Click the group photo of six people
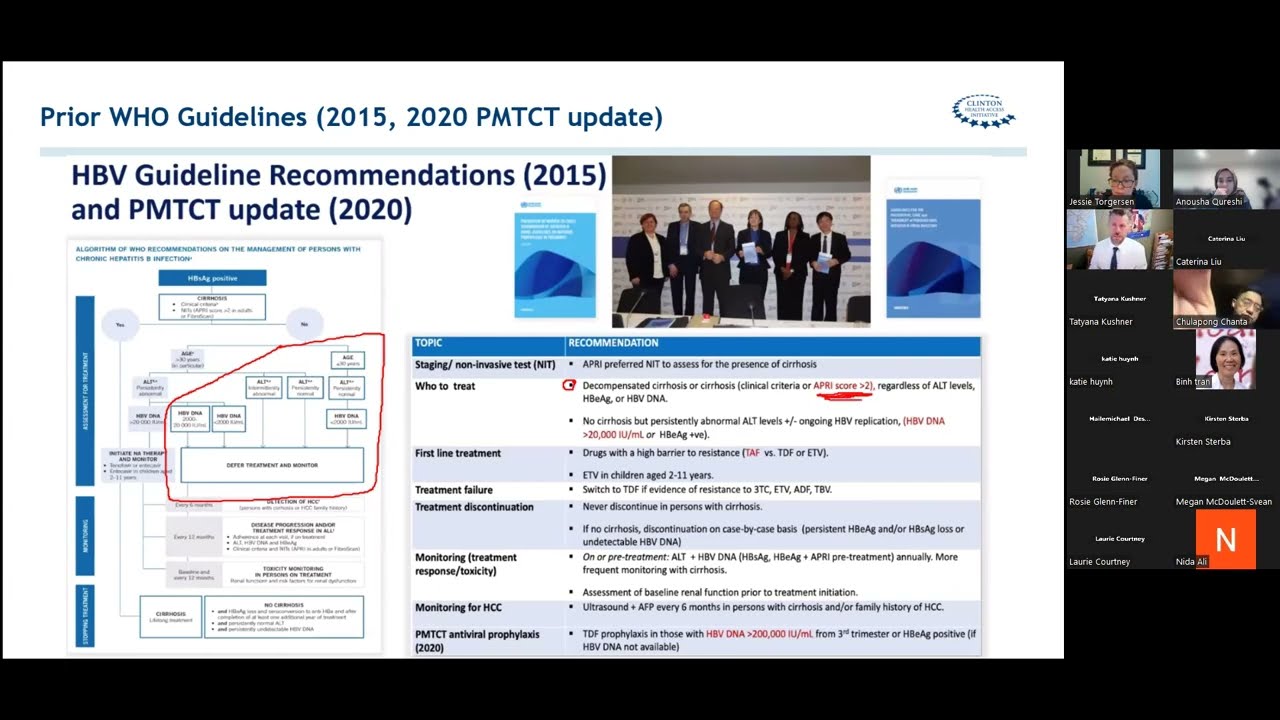 click(741, 241)
